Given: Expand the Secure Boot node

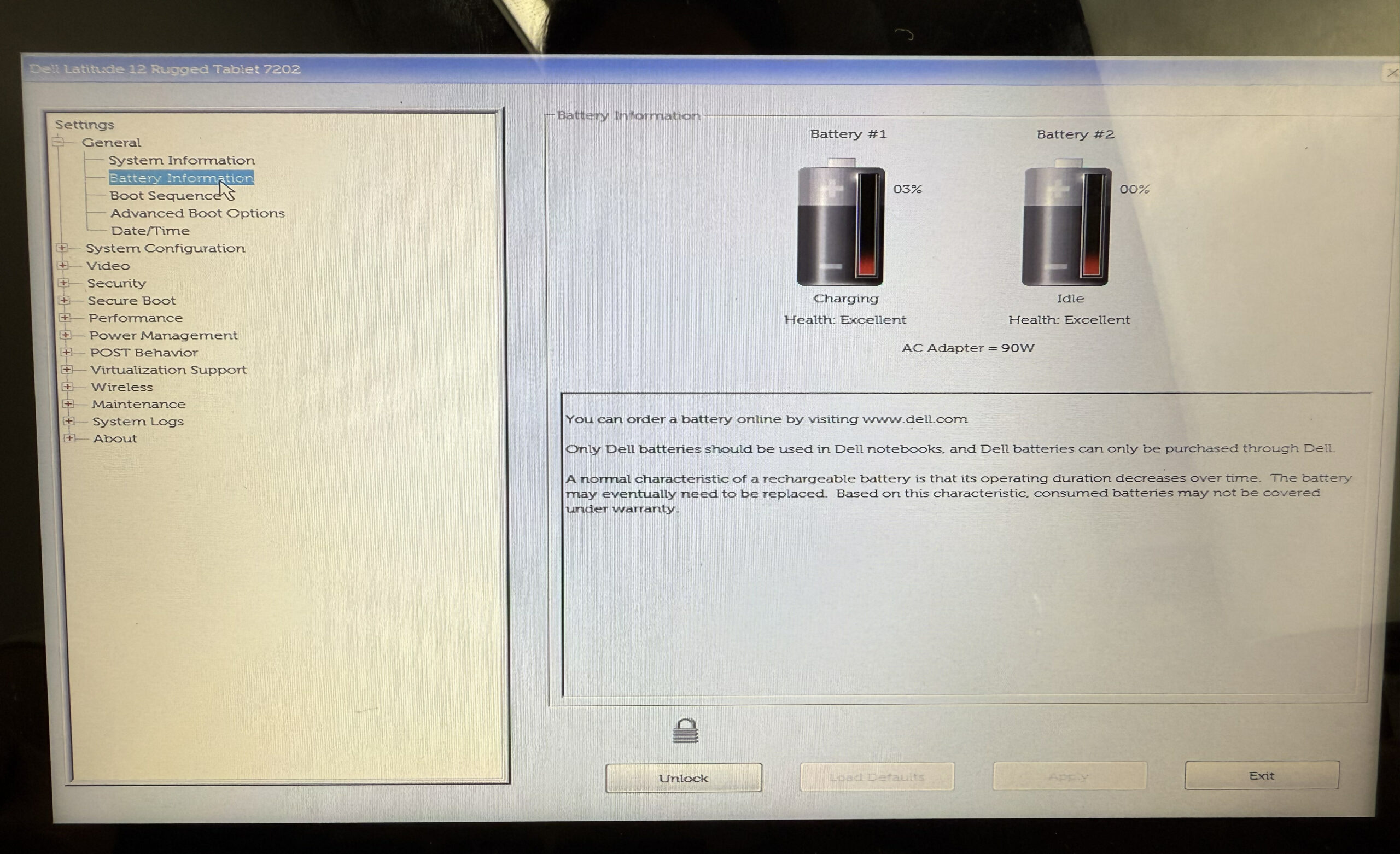Looking at the screenshot, I should (63, 300).
